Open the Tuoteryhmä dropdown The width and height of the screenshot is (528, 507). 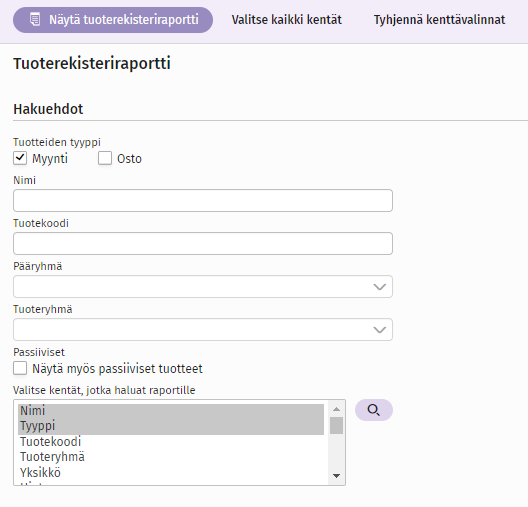pos(203,330)
